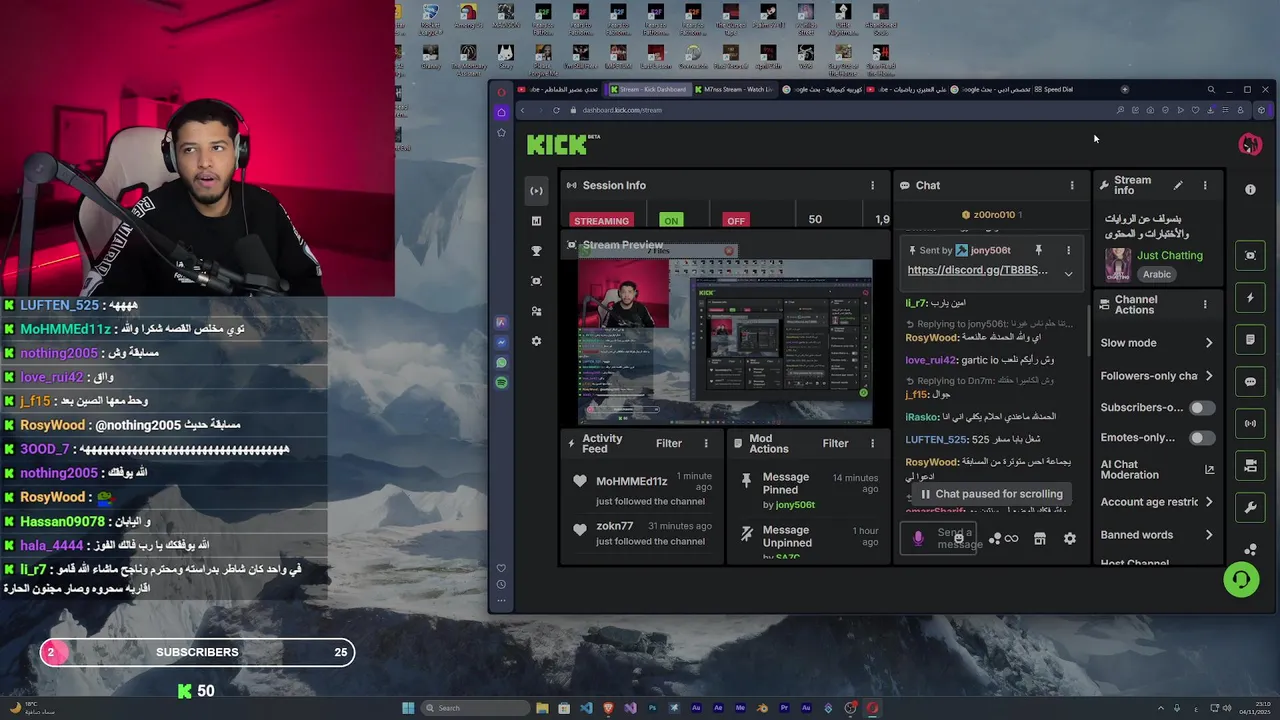The width and height of the screenshot is (1280, 720).
Task: Open File Explorer from taskbar
Action: point(542,708)
